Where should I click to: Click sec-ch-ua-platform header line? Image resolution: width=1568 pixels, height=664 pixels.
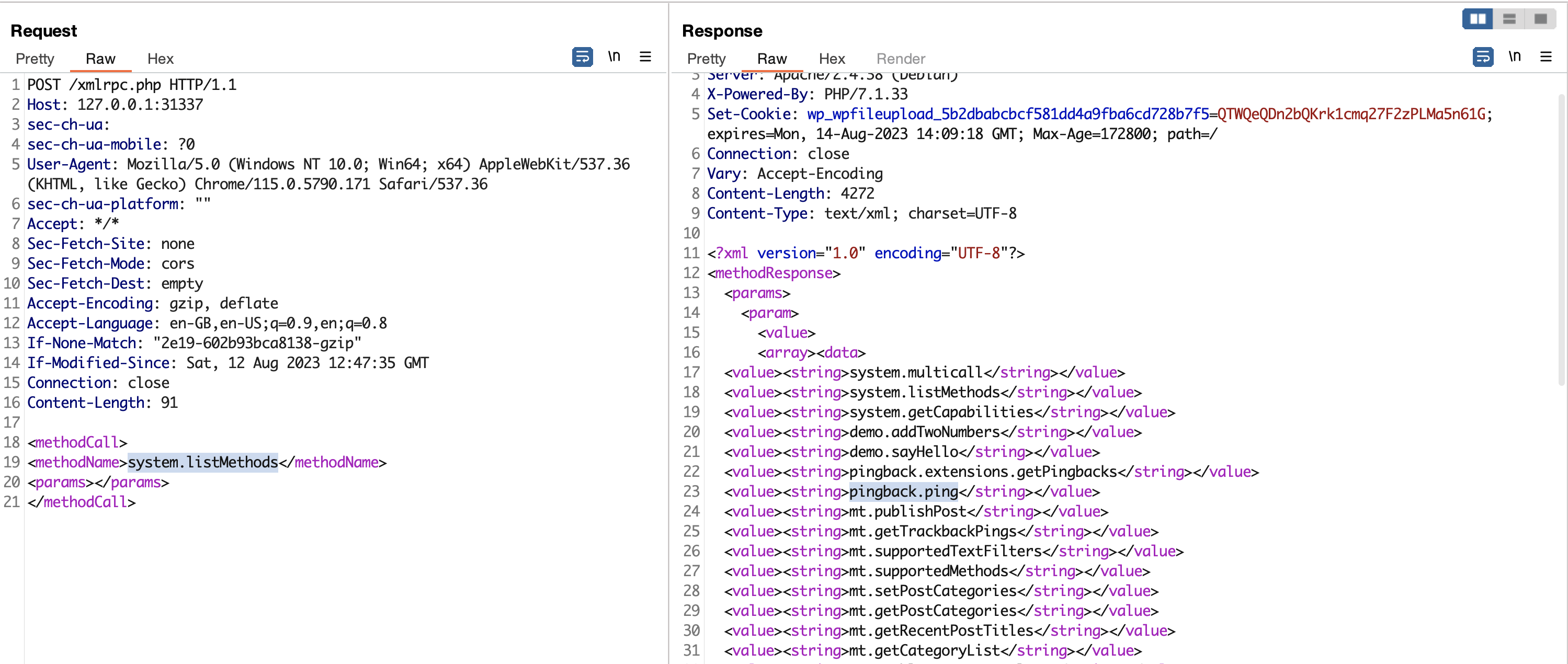(x=119, y=204)
